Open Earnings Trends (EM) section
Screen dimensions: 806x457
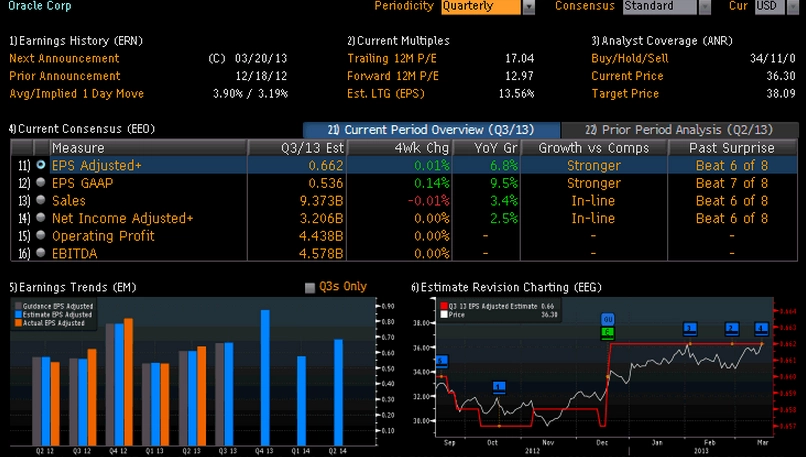click(x=72, y=287)
